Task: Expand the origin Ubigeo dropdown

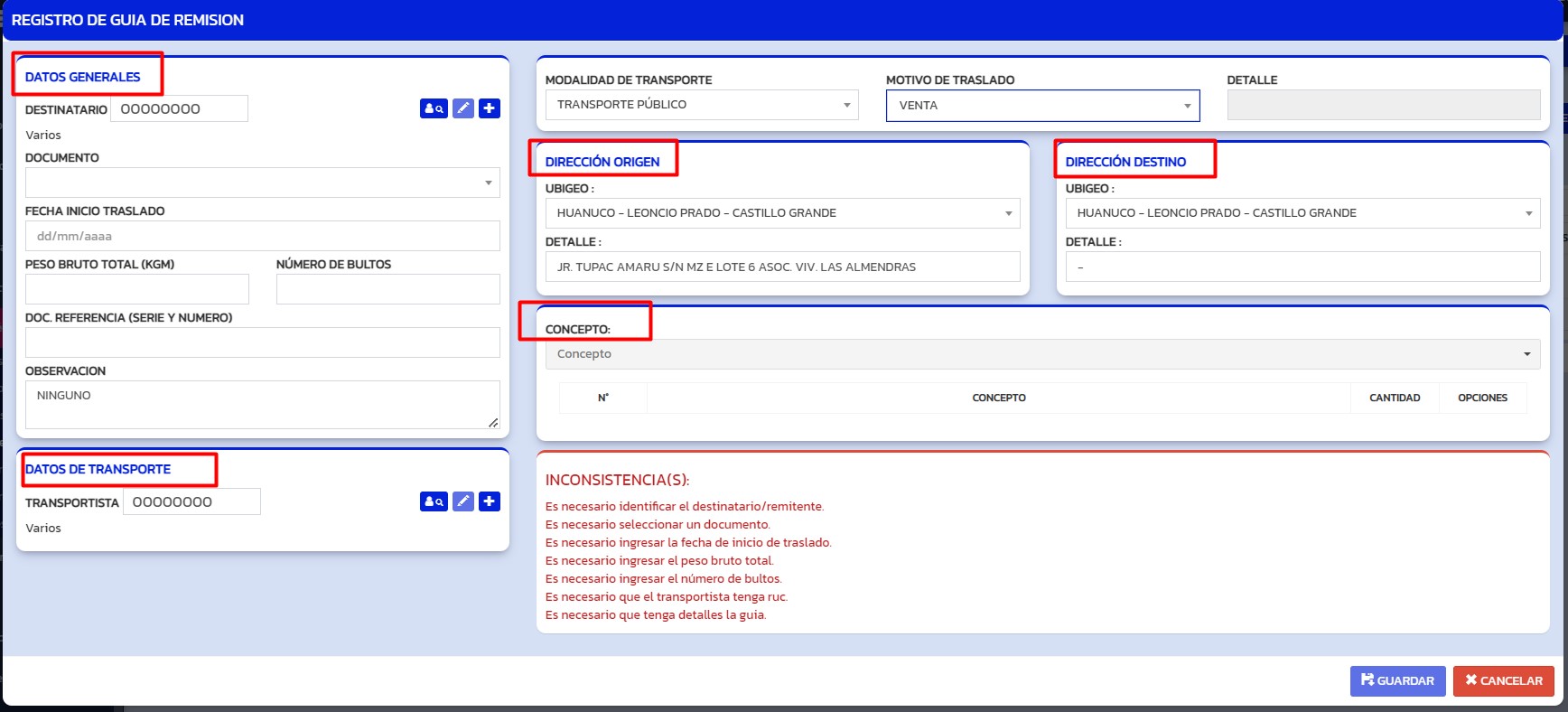Action: click(x=782, y=213)
